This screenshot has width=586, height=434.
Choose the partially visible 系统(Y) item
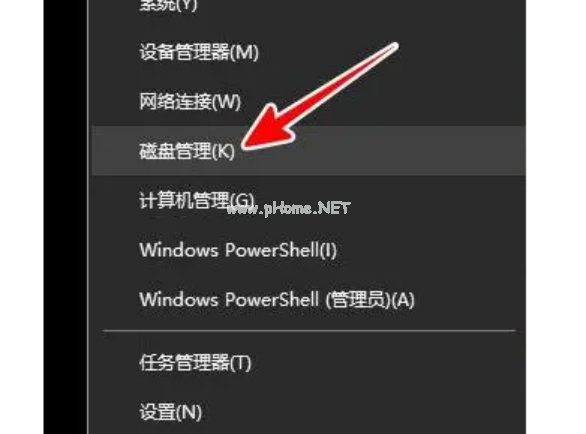coord(308,7)
